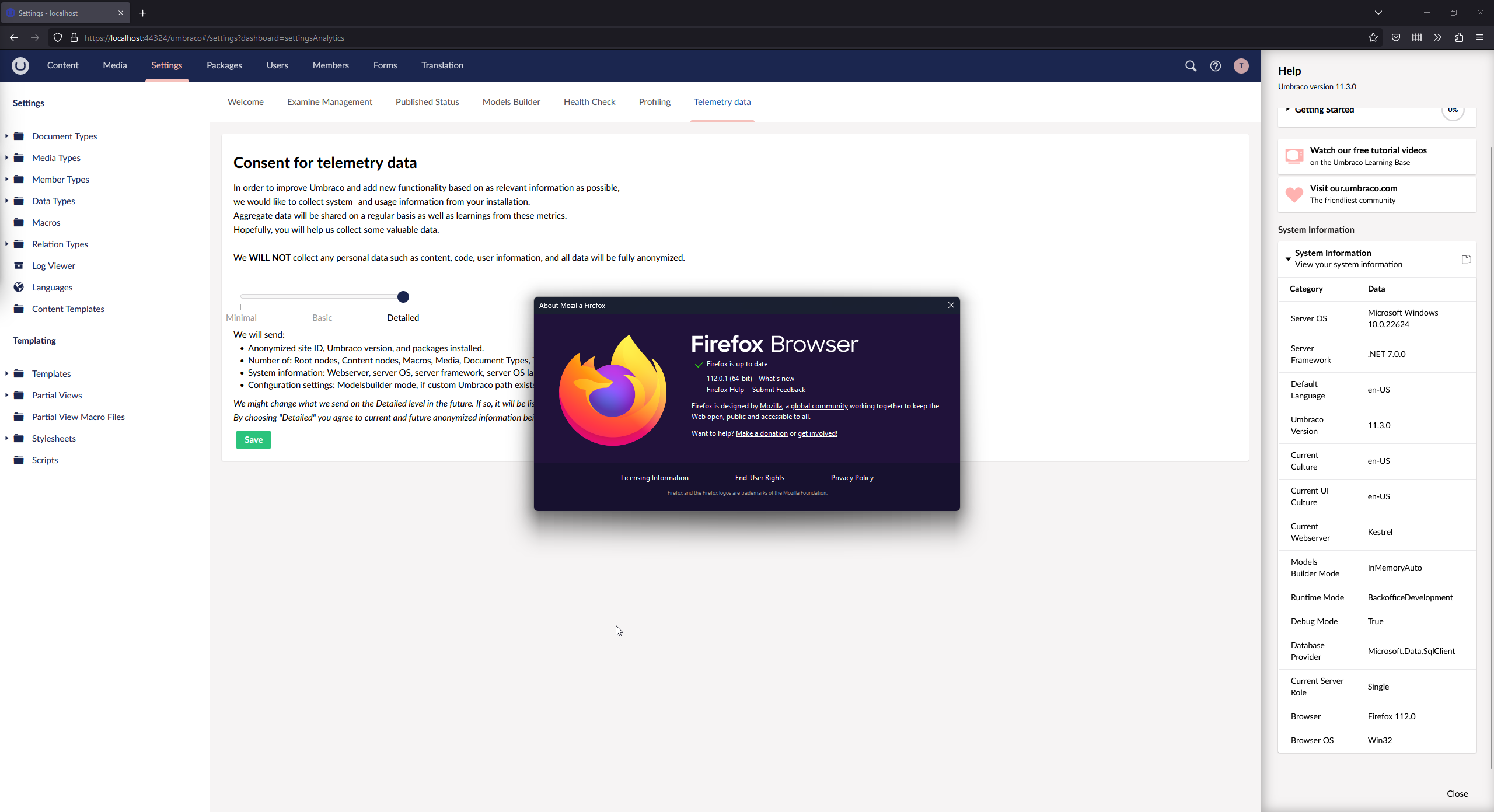Copy system information using the document icon
Screen dimensions: 1494x812
click(x=1467, y=259)
